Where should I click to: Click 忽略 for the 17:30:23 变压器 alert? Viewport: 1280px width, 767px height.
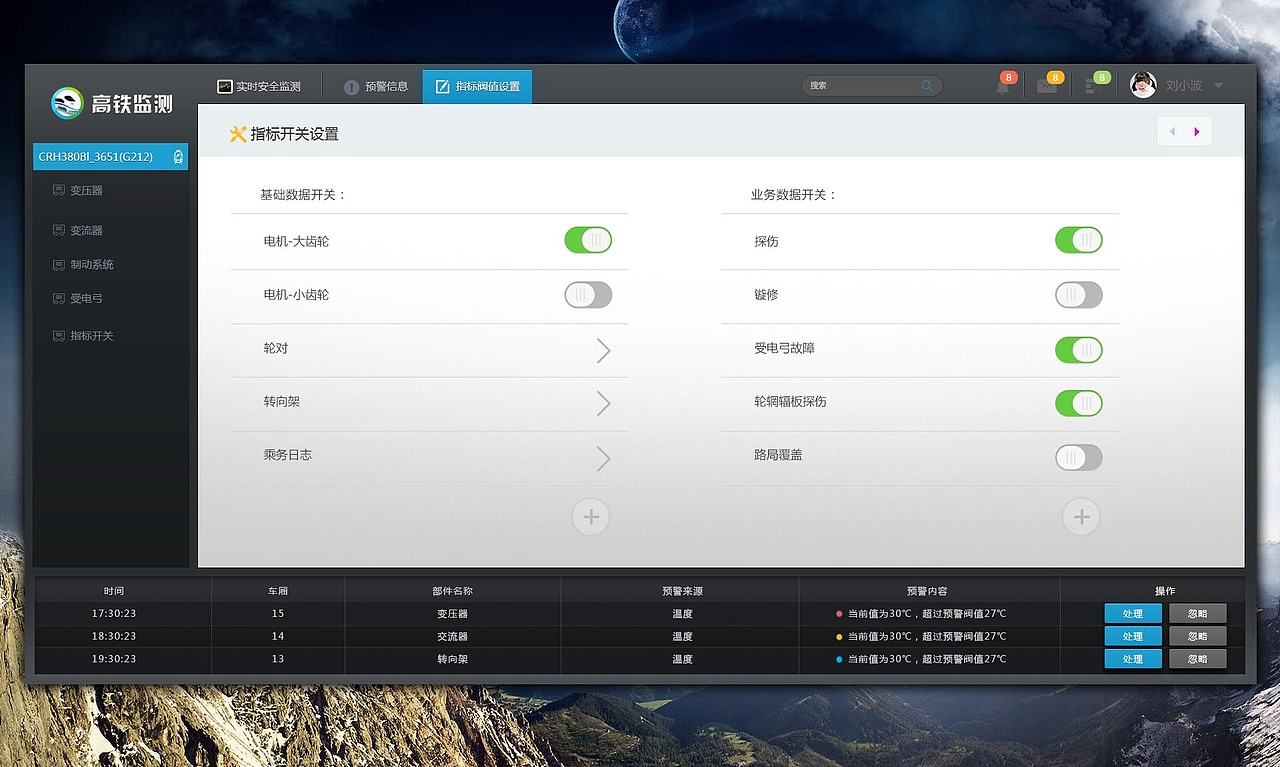tap(1198, 613)
